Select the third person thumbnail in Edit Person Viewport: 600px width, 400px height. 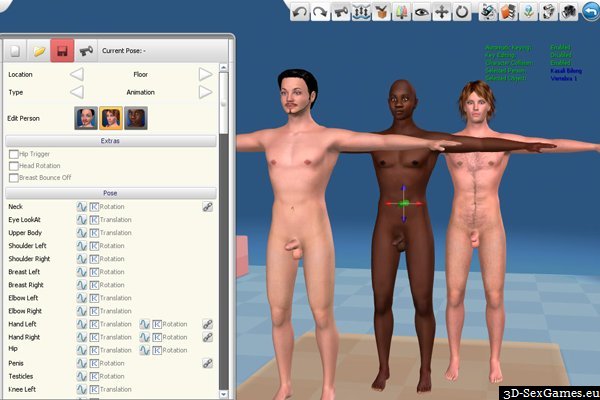(136, 118)
